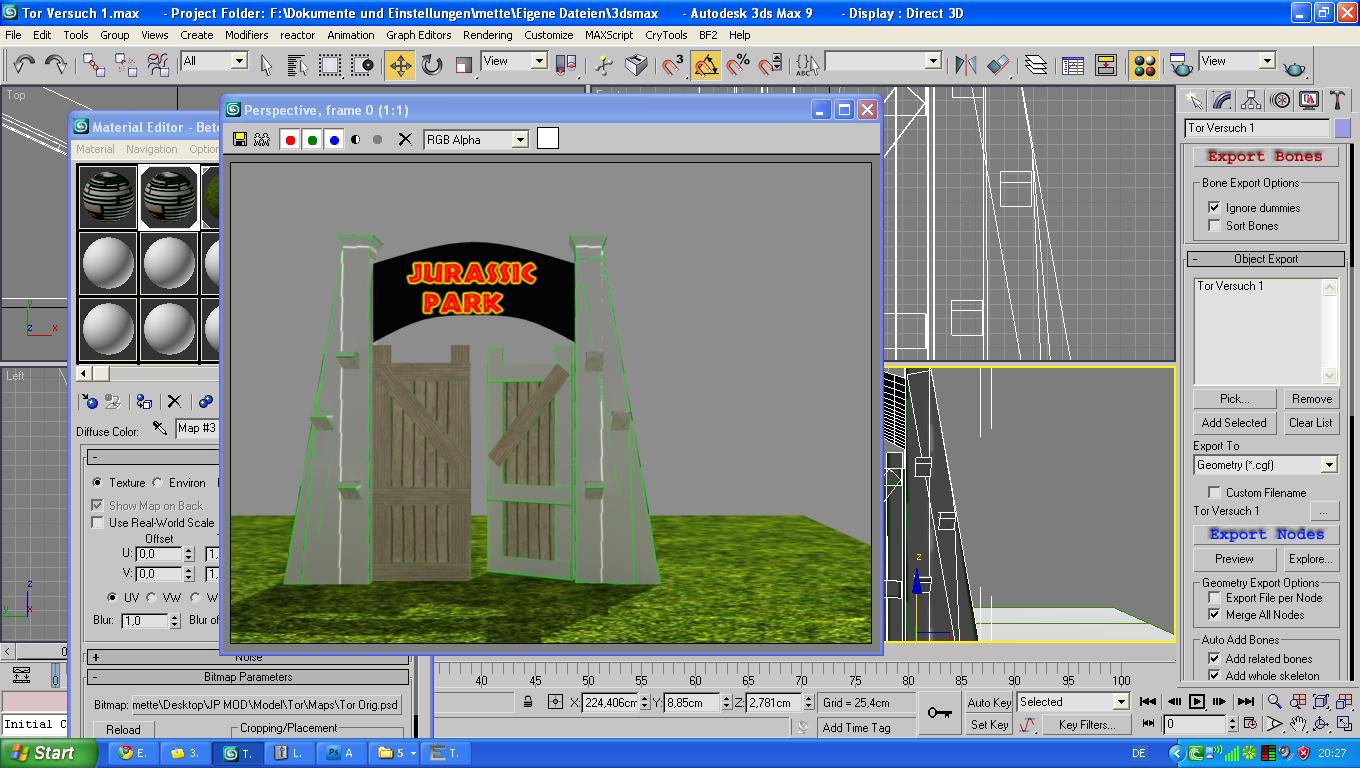Select the Texture radio button
The width and height of the screenshot is (1360, 768).
[97, 482]
